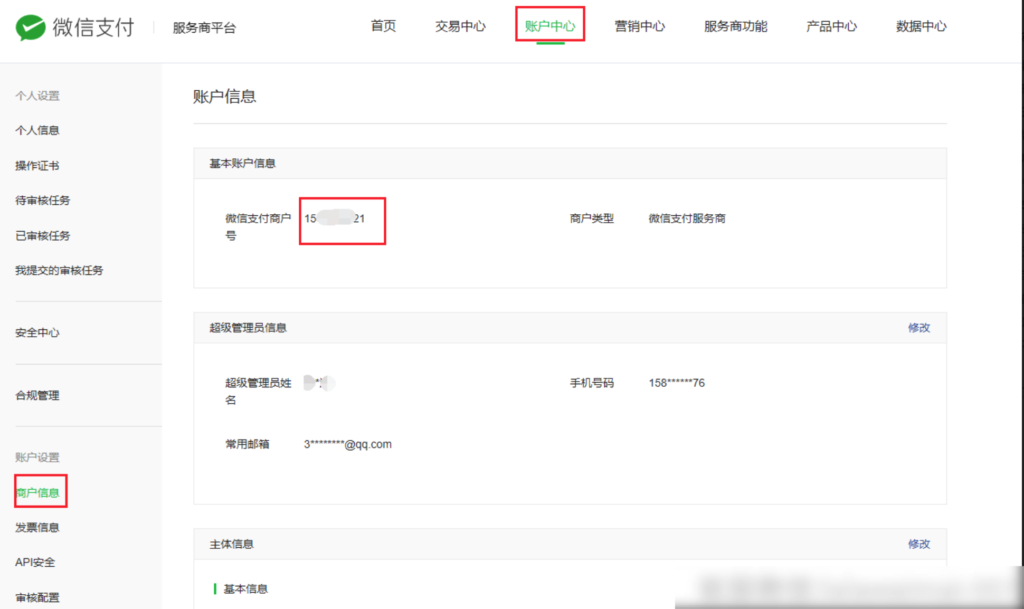Select the 账户中心 tab
Screen dimensions: 1024x609
[x=549, y=27]
